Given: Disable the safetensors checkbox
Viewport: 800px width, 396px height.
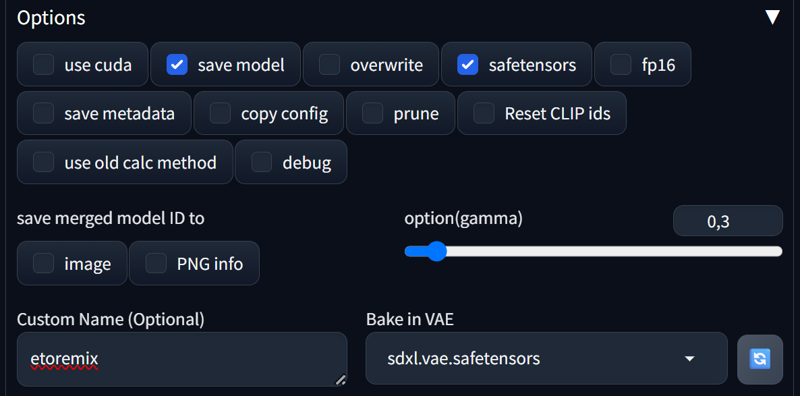Looking at the screenshot, I should pos(467,65).
